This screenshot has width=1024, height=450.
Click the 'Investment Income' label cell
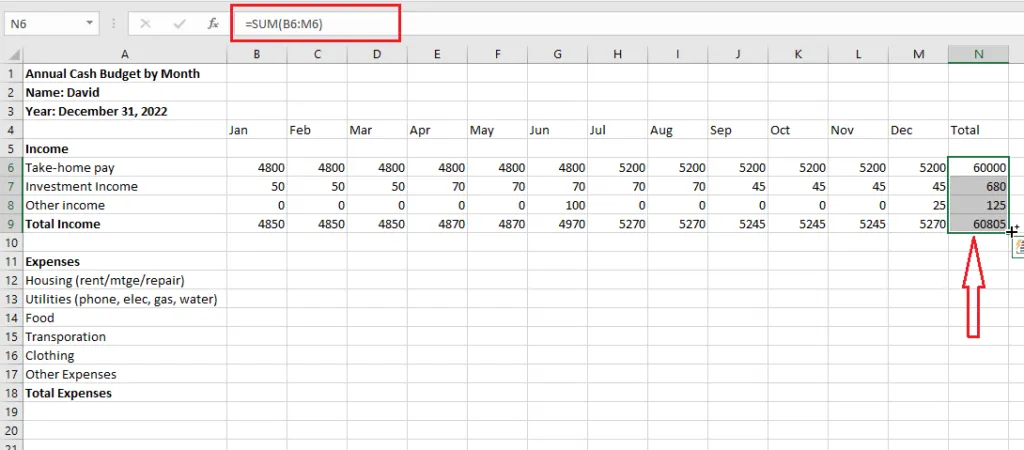pyautogui.click(x=125, y=187)
